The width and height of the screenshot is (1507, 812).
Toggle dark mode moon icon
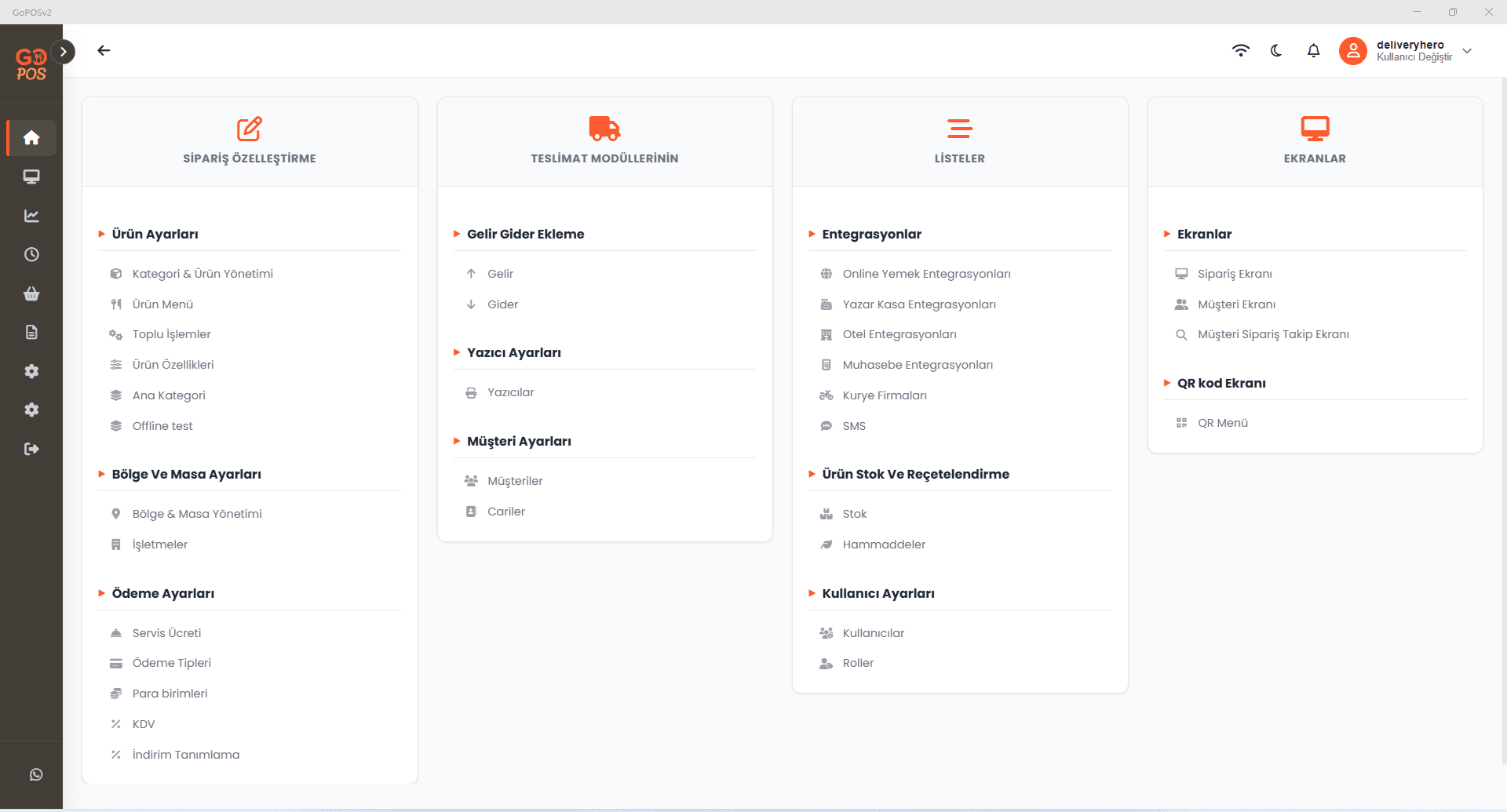pos(1276,50)
